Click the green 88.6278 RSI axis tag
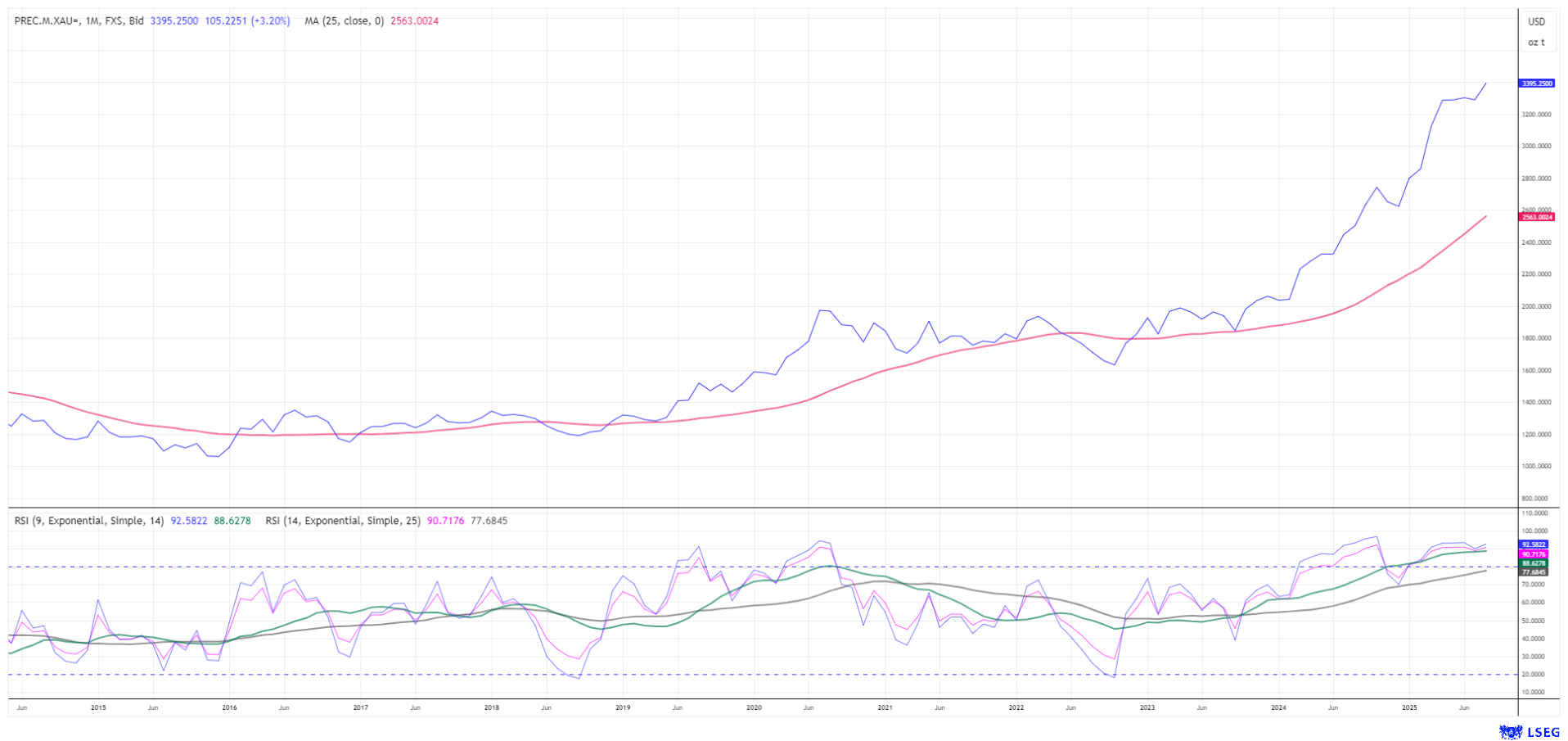The image size is (1568, 741). 1534,563
